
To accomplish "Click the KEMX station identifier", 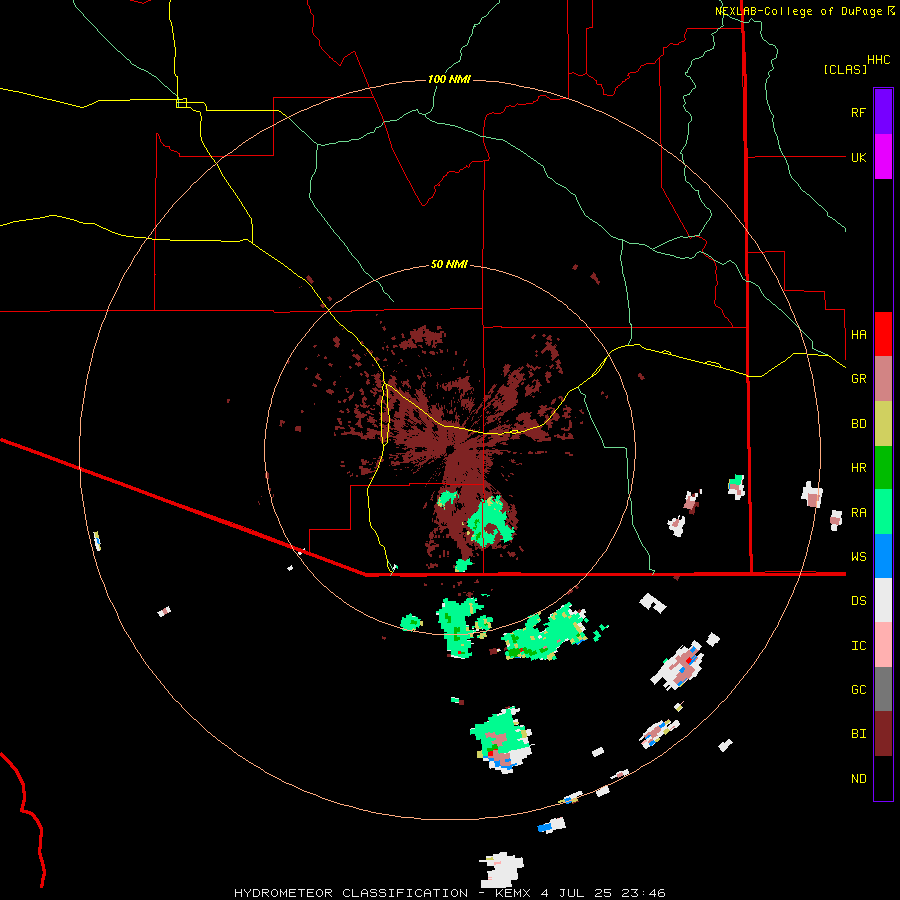I will [514, 893].
